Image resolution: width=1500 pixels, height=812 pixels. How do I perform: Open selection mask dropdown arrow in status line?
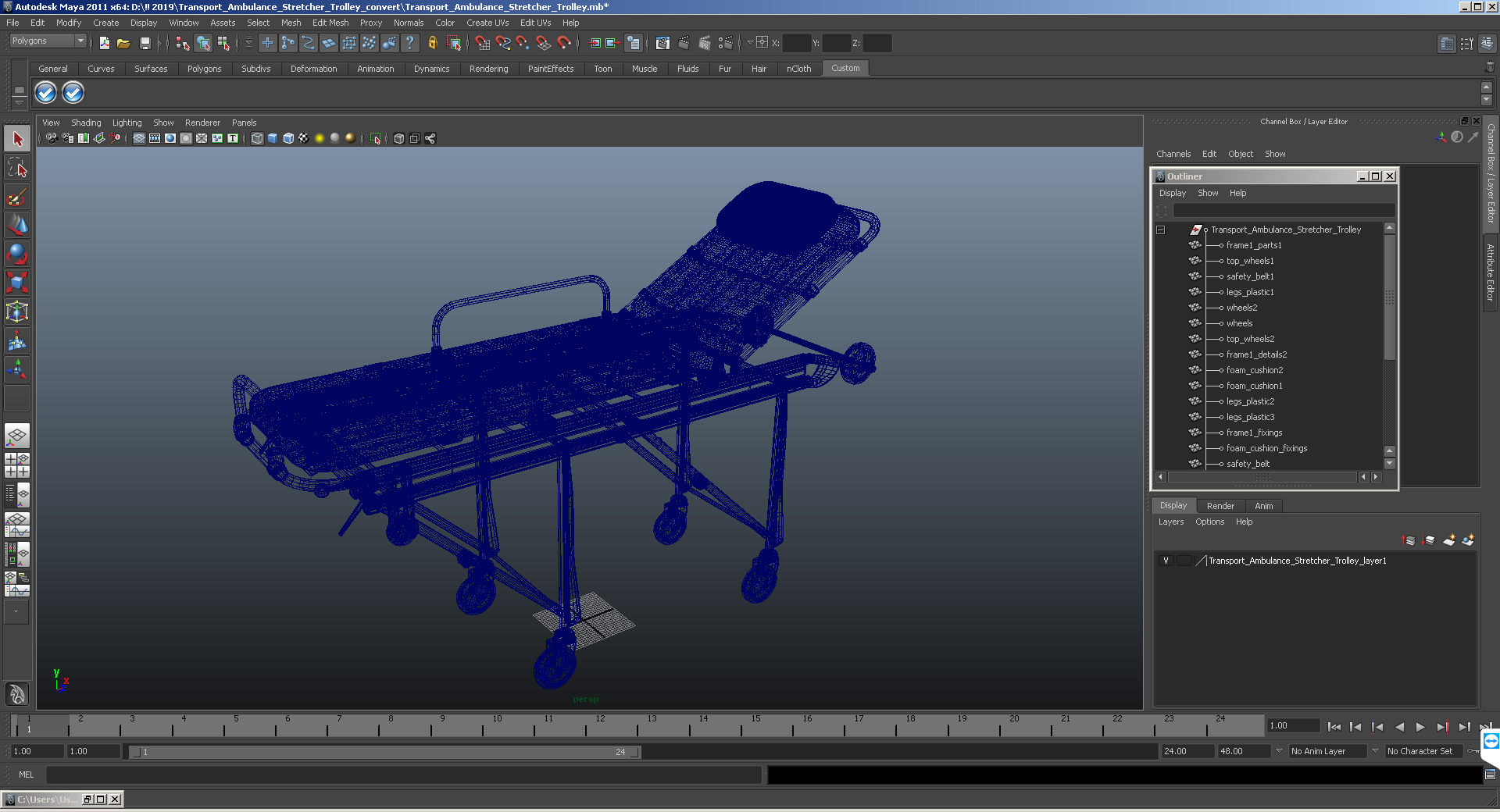pos(249,43)
